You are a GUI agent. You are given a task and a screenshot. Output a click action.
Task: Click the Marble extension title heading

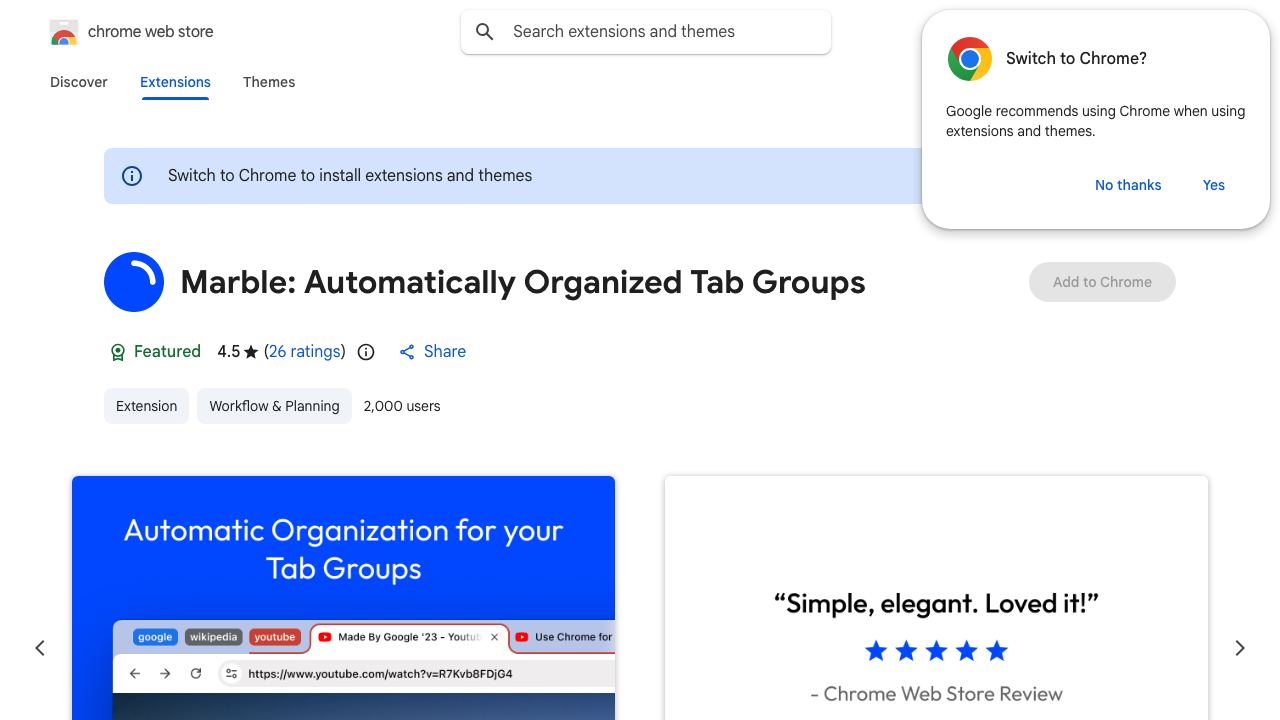point(523,282)
